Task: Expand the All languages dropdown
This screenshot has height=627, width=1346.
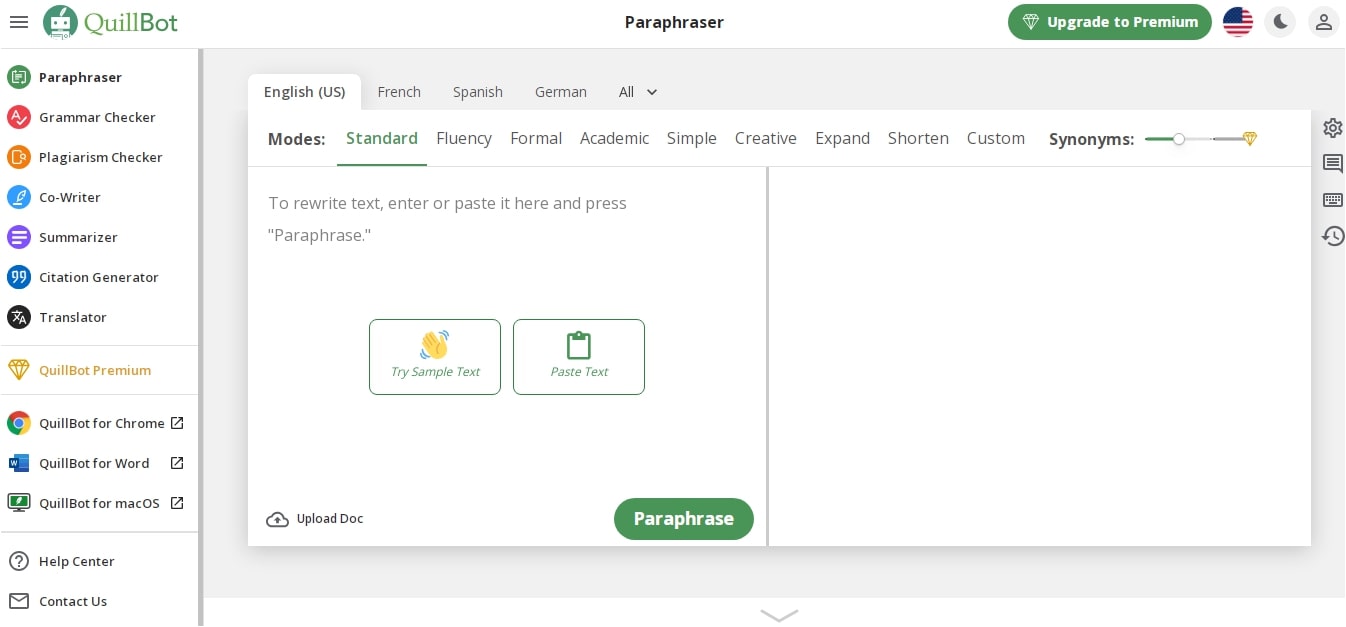Action: [638, 92]
